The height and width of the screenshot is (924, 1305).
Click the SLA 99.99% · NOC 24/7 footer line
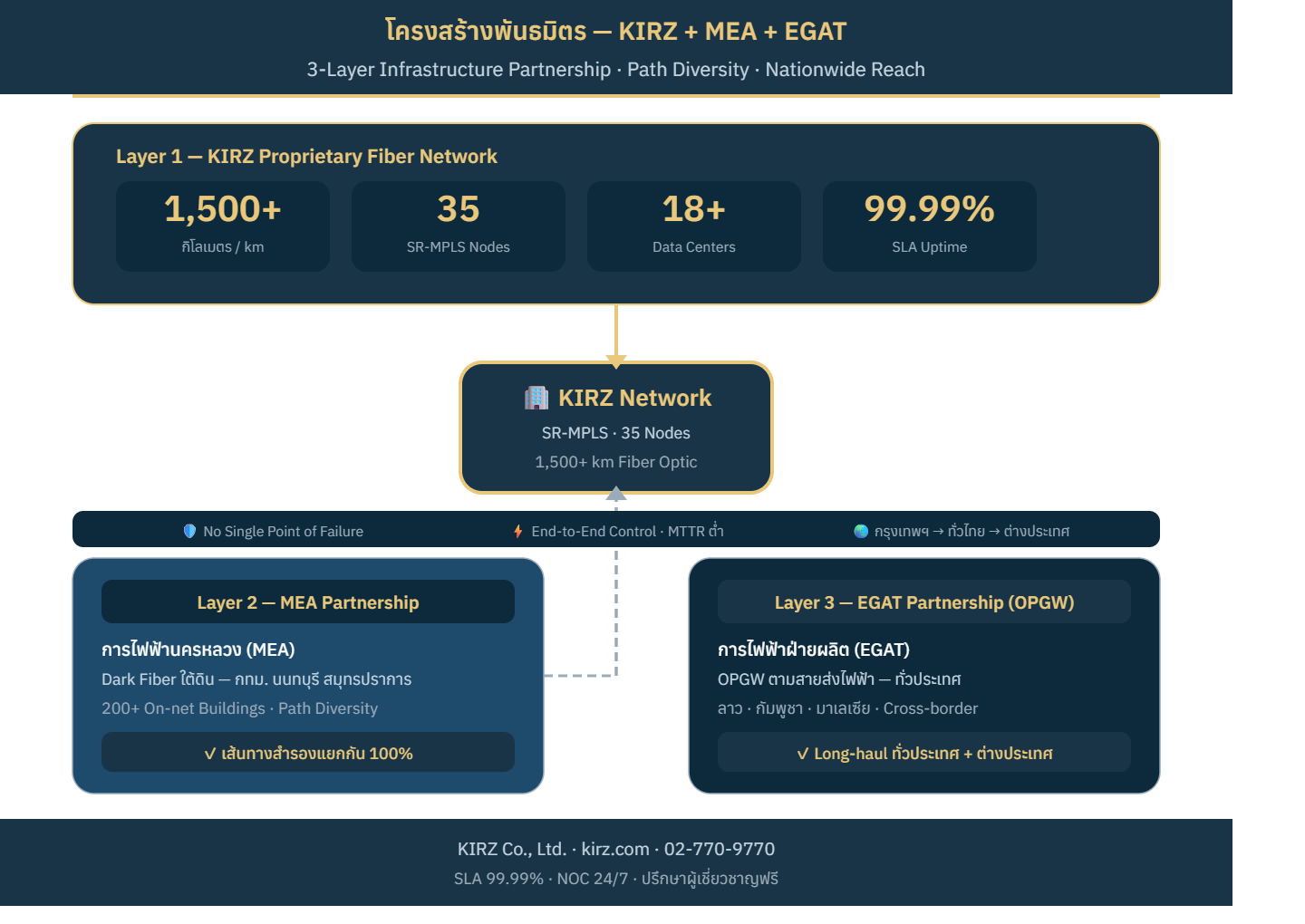[616, 879]
